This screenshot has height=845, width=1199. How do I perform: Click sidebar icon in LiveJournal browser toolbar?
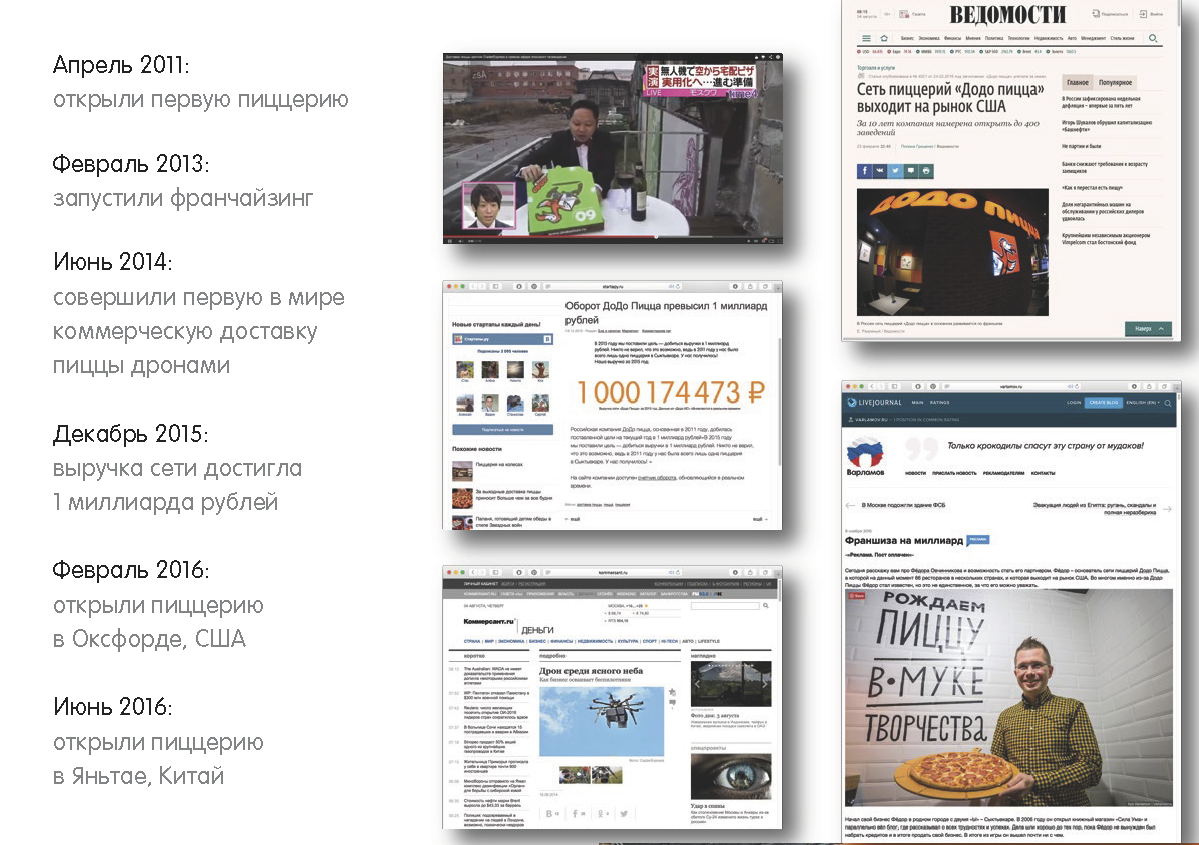click(895, 386)
